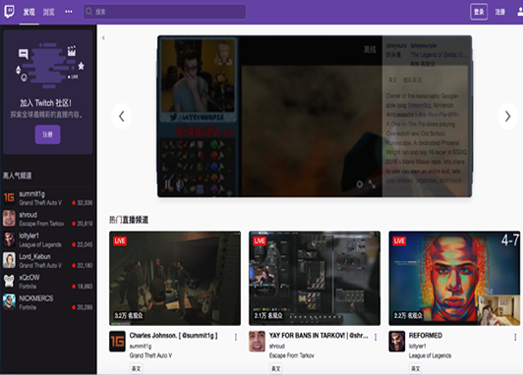The height and width of the screenshot is (375, 523).
Task: Click the REFORMED stream title
Action: (x=426, y=335)
